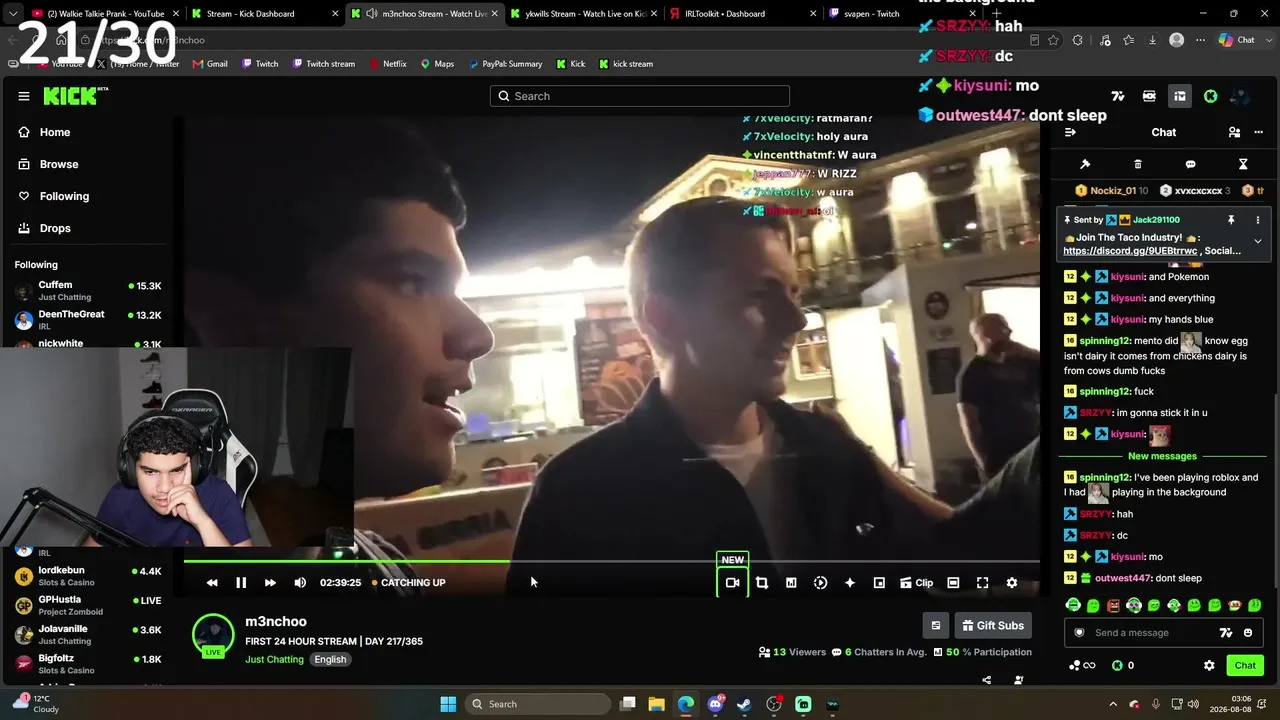Open the 7TV emote menu in chat input
Viewport: 1280px width, 720px height.
click(x=1226, y=633)
